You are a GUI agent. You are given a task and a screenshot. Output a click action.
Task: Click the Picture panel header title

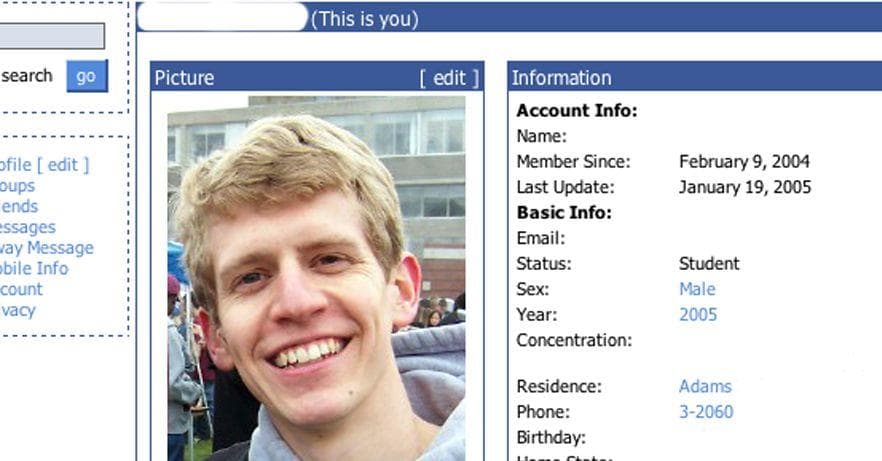pyautogui.click(x=184, y=78)
